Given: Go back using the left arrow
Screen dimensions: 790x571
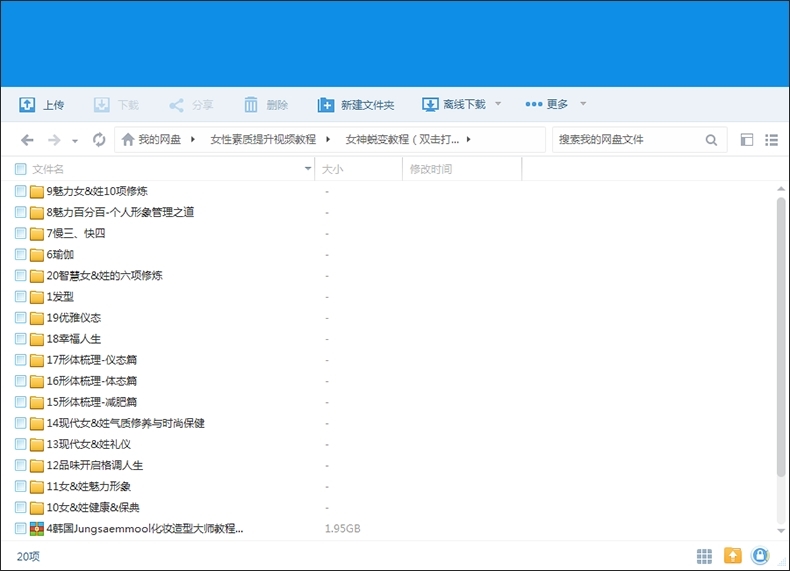Looking at the screenshot, I should pyautogui.click(x=27, y=140).
